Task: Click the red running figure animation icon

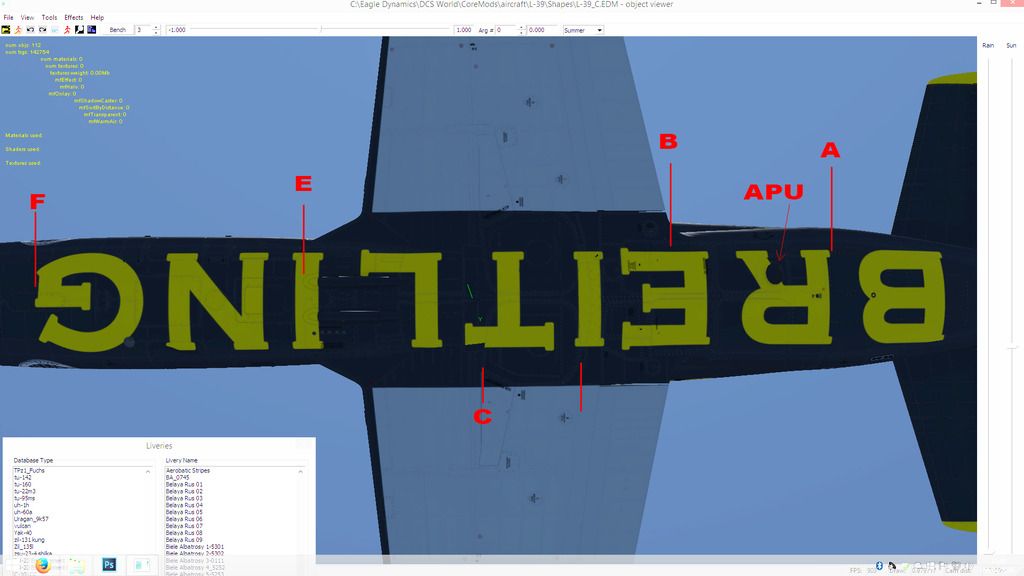Action: (67, 30)
